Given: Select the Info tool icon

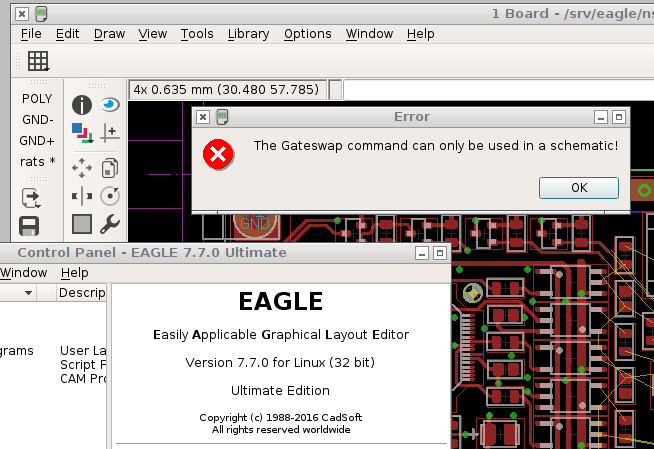Looking at the screenshot, I should pos(82,105).
